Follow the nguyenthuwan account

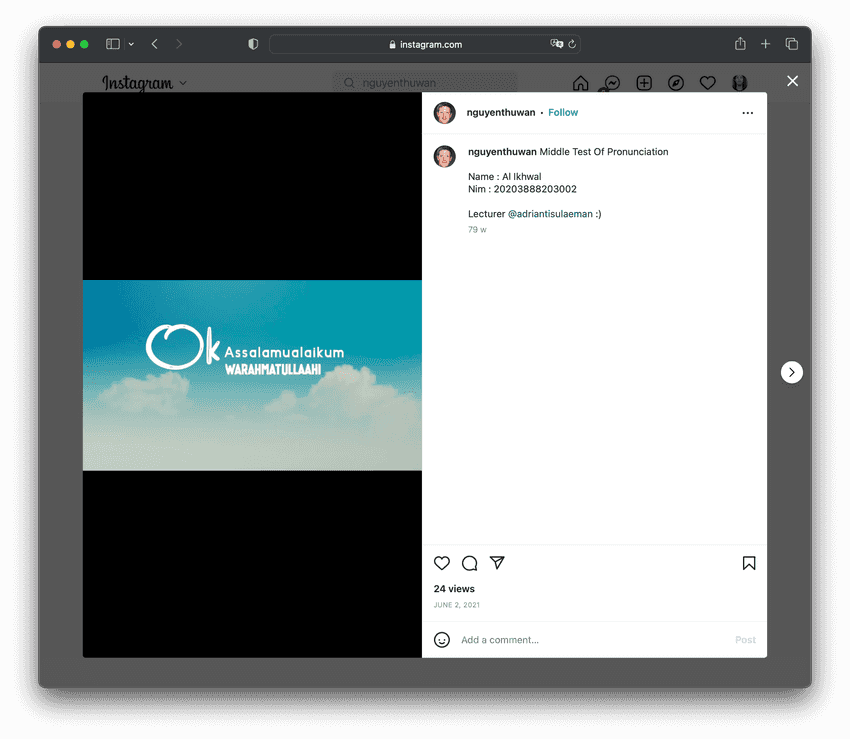pos(563,113)
